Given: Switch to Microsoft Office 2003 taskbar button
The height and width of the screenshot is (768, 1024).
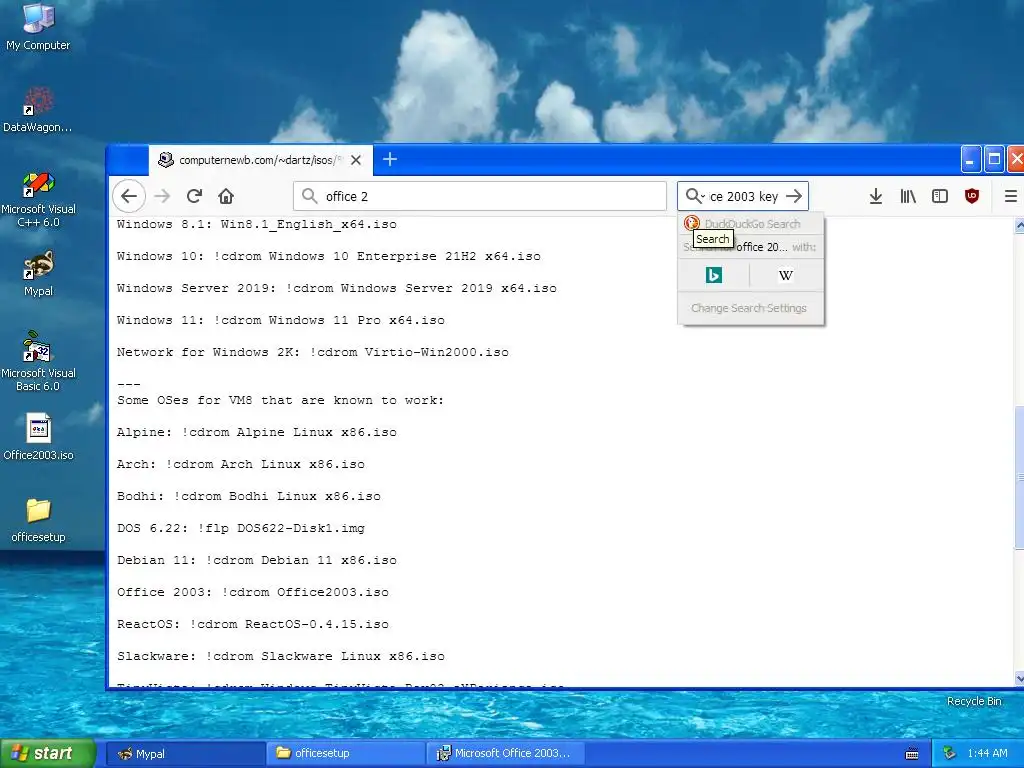Looking at the screenshot, I should tap(505, 753).
